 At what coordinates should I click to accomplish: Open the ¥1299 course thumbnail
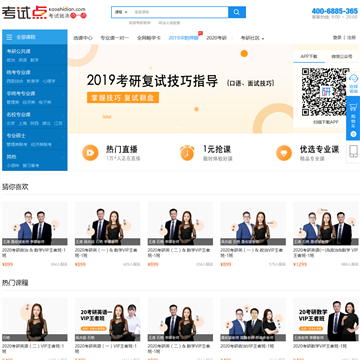click(326, 224)
